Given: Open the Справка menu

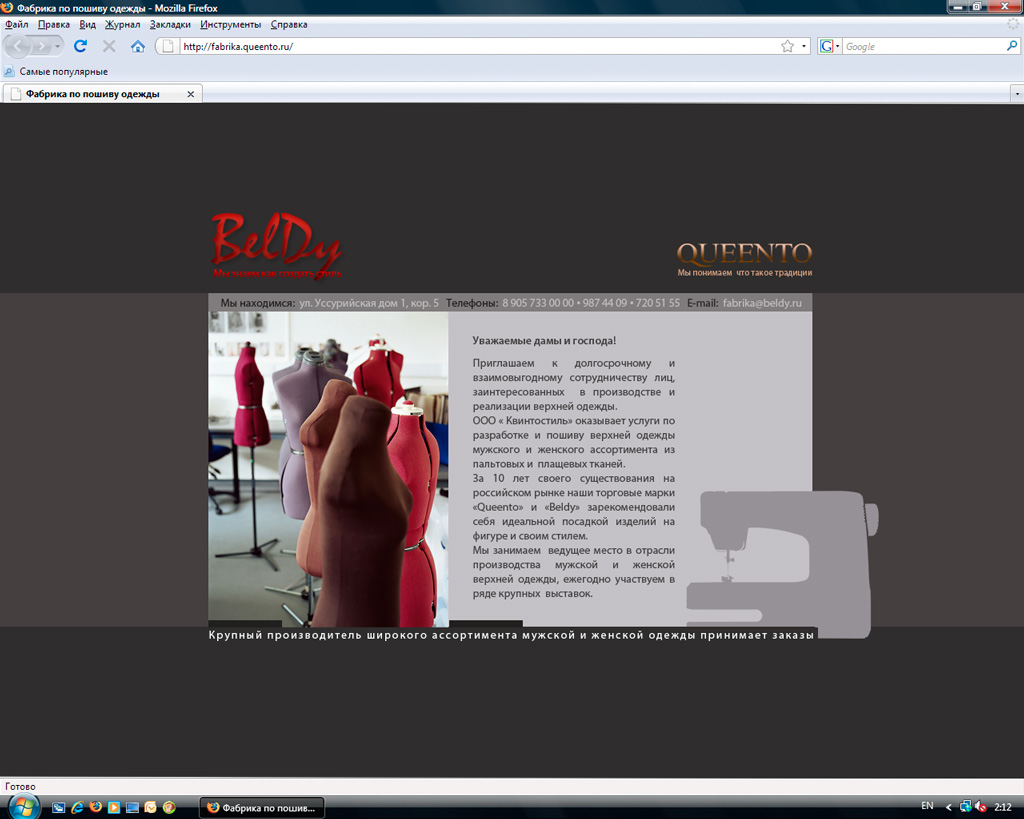Looking at the screenshot, I should click(289, 25).
